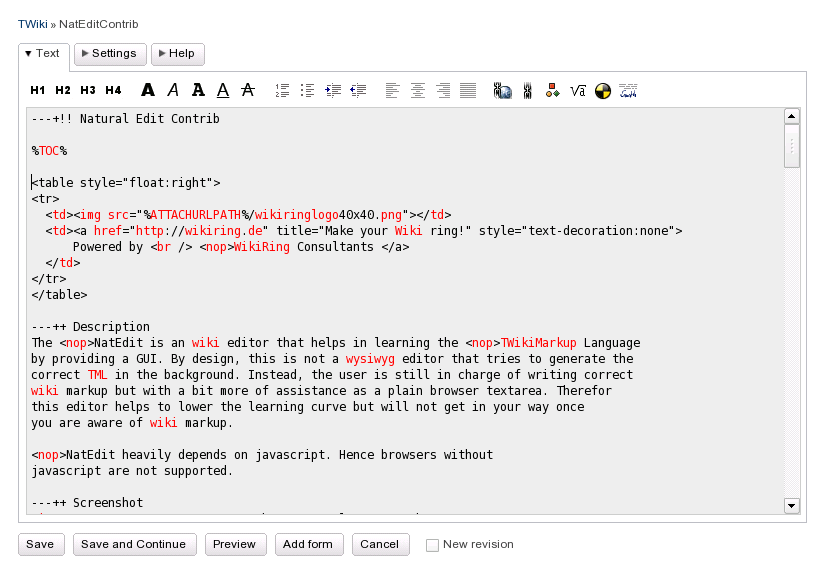Click the '---++ Description' heading line
This screenshot has height=568, width=825.
pos(90,327)
